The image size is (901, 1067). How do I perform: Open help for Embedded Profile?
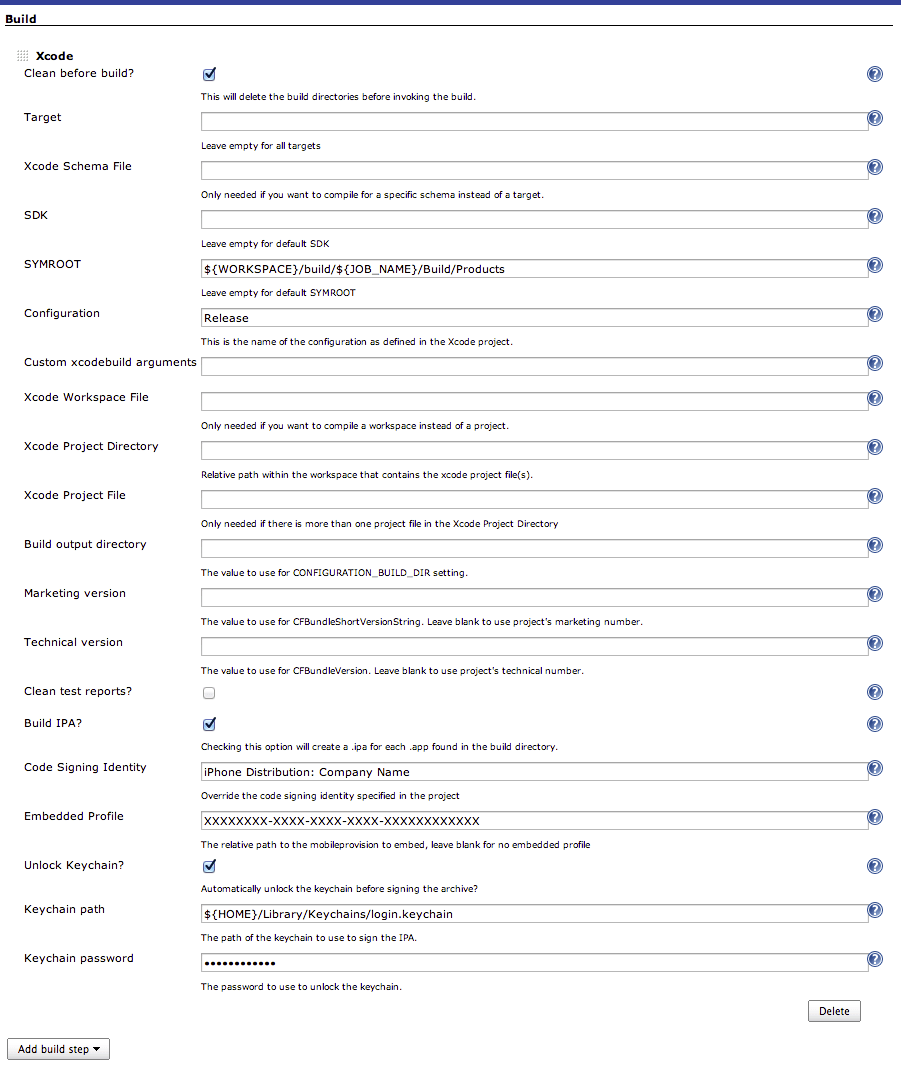coord(875,817)
